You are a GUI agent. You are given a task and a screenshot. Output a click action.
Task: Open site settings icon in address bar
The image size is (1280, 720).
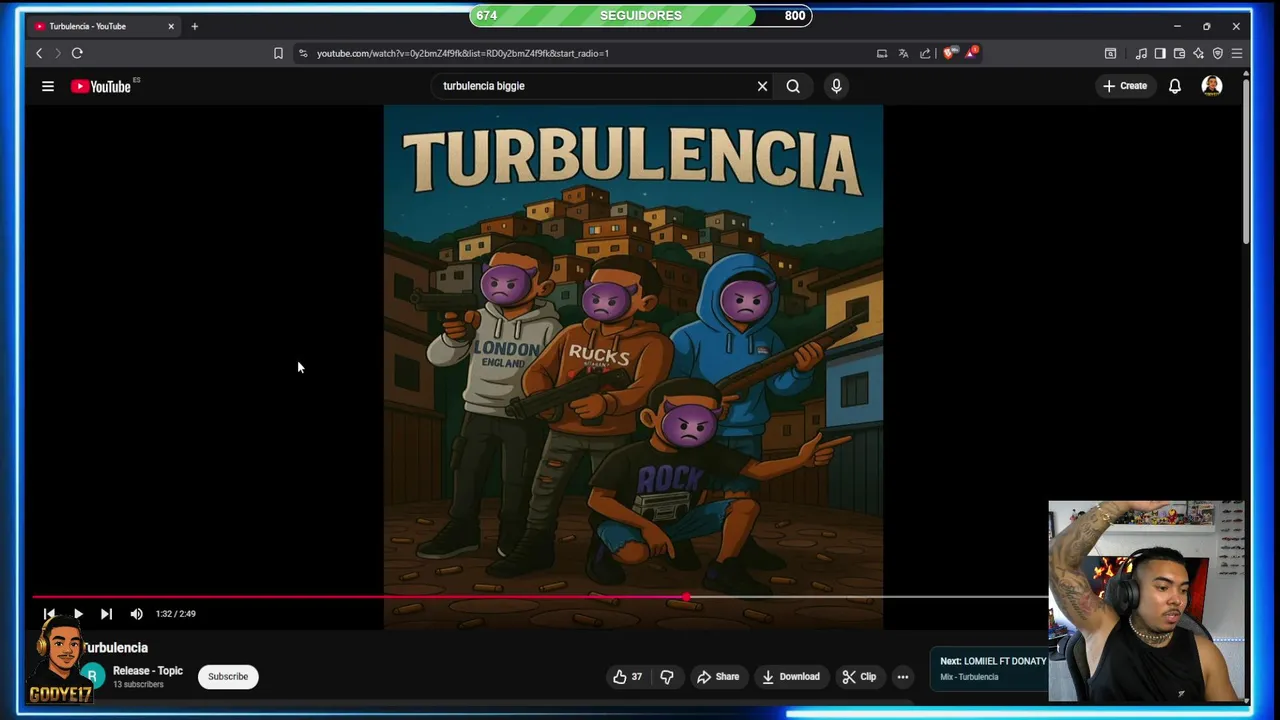[303, 53]
